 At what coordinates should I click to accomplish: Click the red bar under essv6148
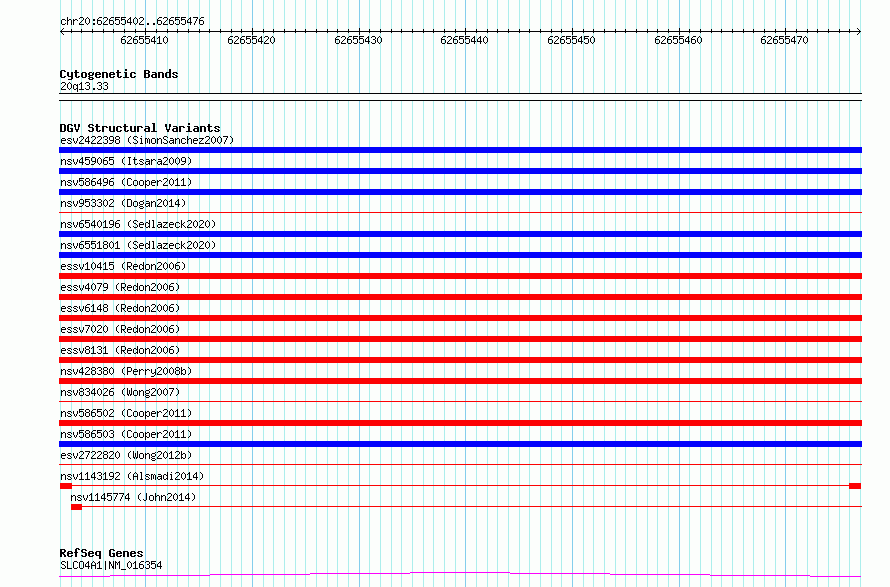pos(460,318)
